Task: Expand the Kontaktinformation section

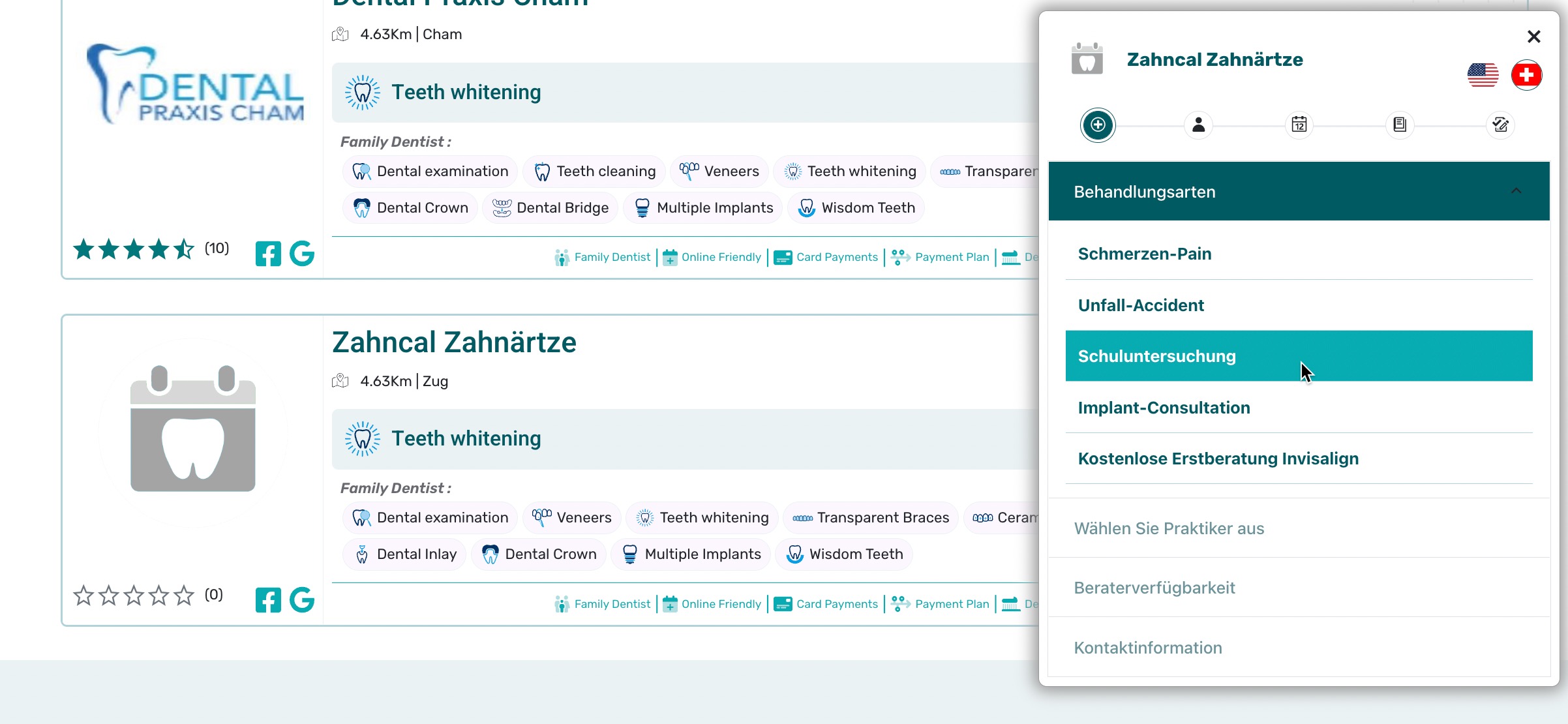Action: point(1299,648)
